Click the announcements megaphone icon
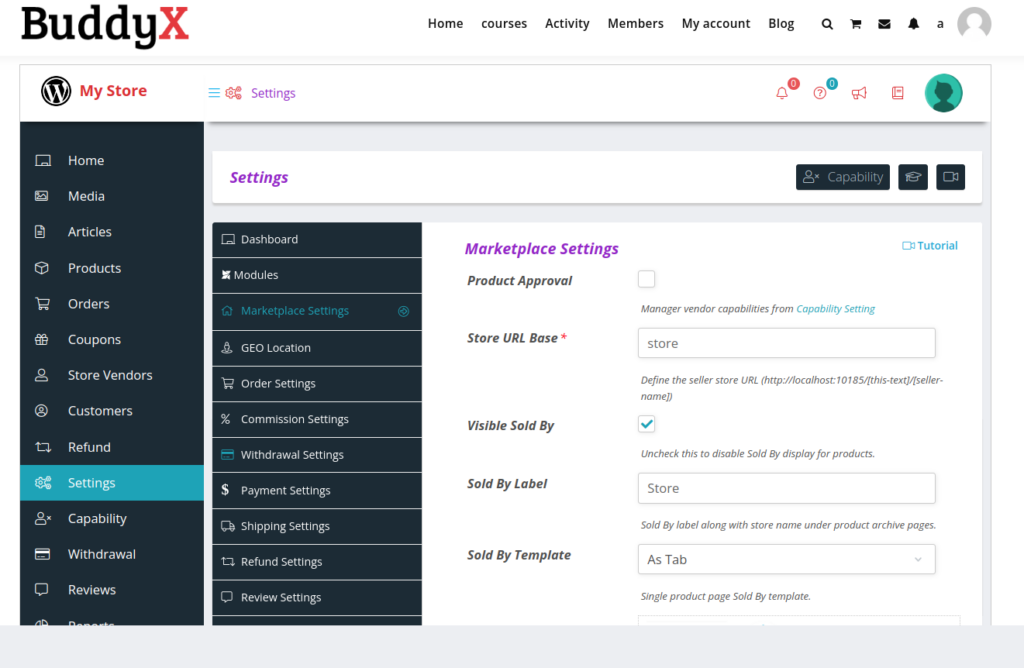 coord(859,93)
